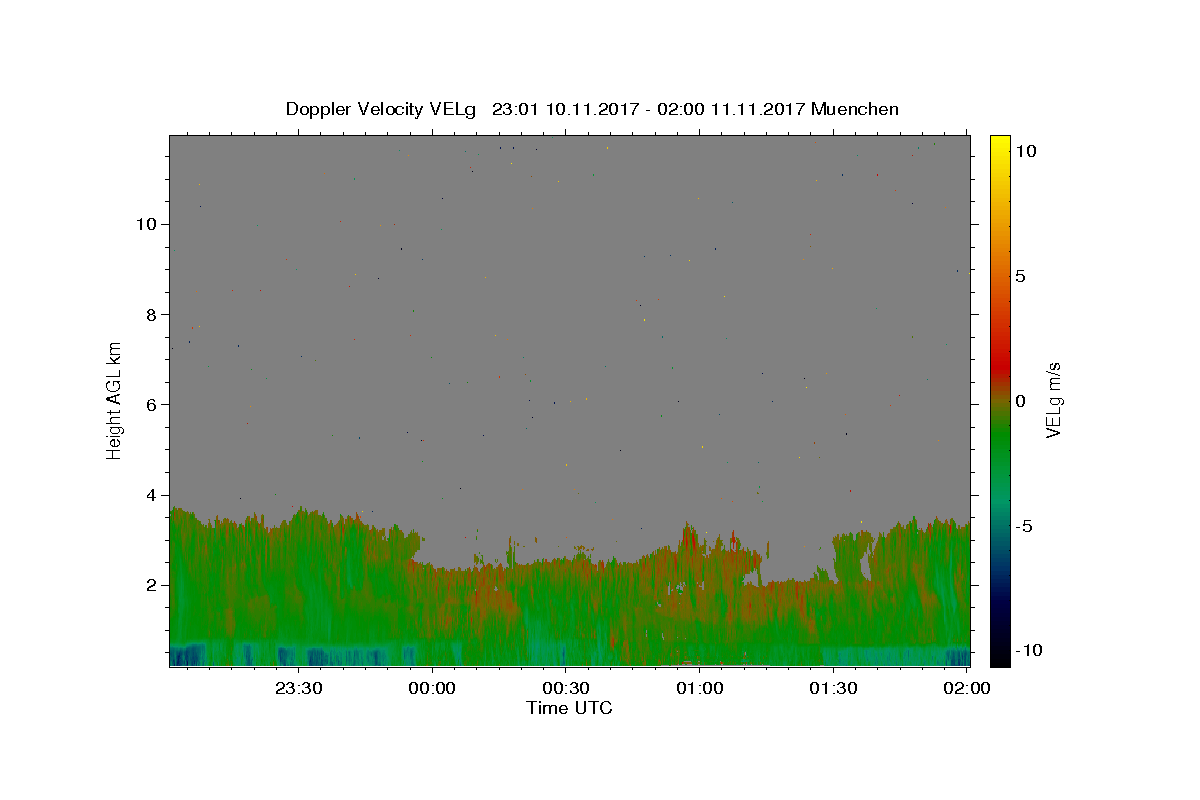Click the colorbar value 5 label
Screen dimensions: 1200x800
pyautogui.click(x=1020, y=276)
